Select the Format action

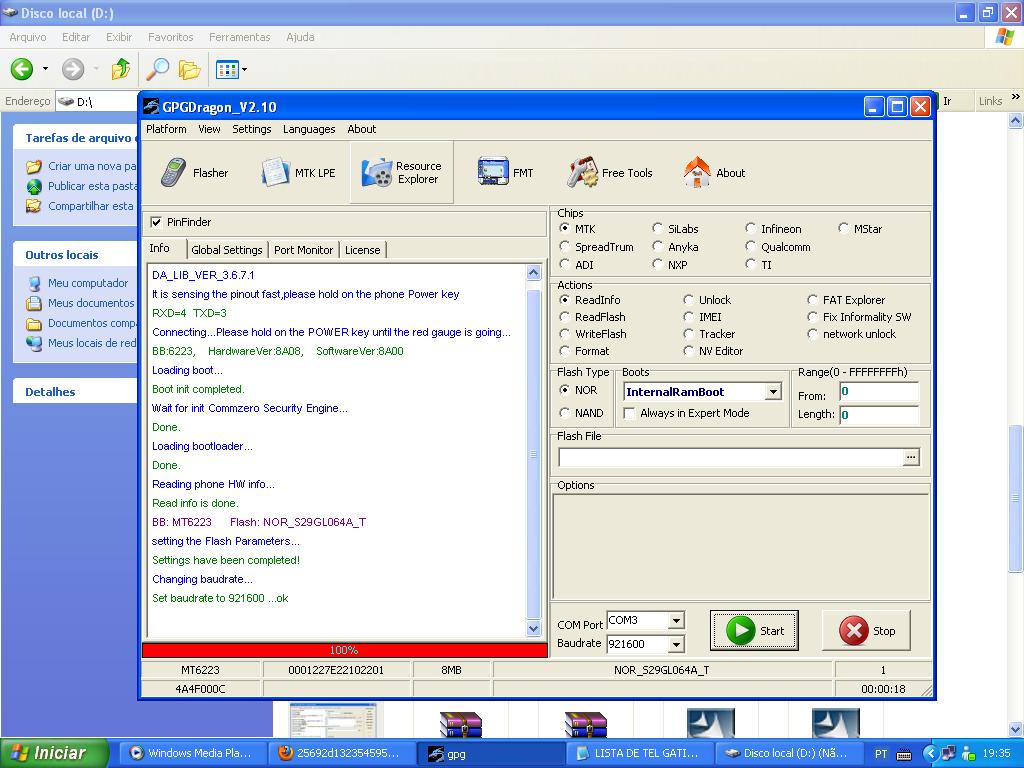(x=565, y=351)
